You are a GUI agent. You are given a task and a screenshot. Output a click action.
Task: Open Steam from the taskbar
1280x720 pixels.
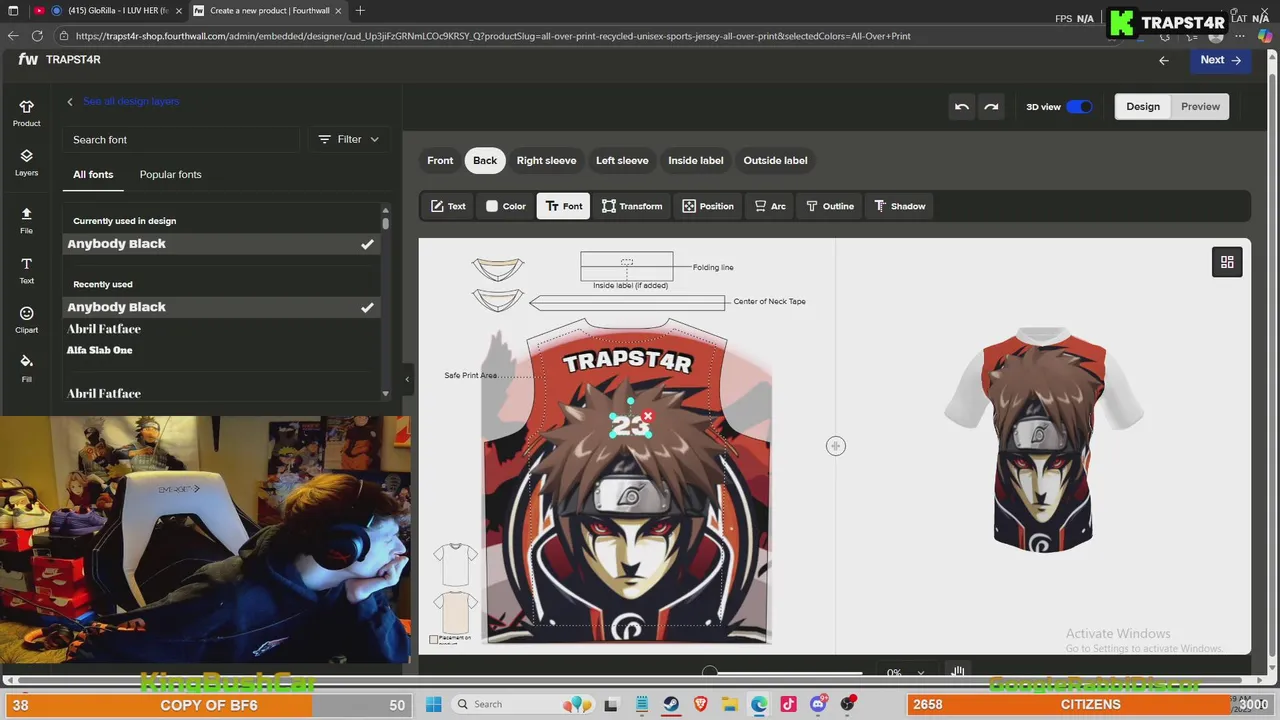[671, 704]
